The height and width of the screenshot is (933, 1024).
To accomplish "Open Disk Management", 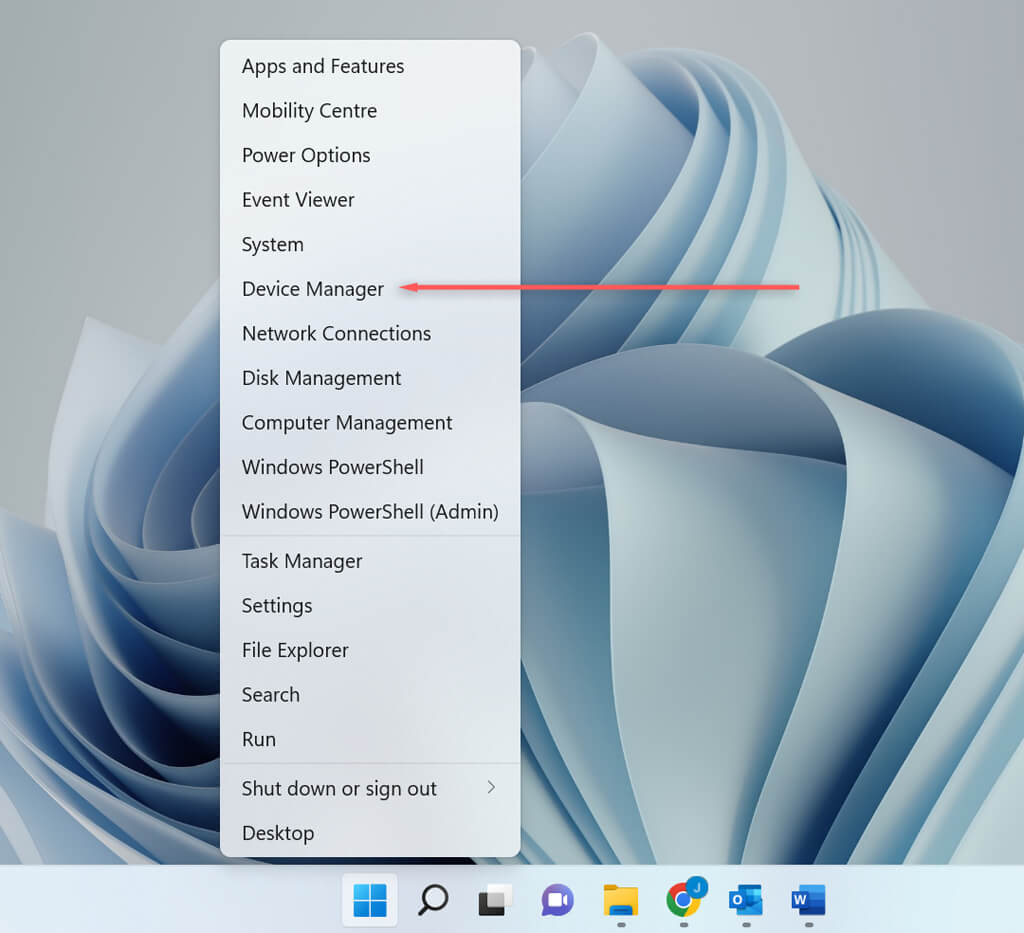I will pos(321,378).
